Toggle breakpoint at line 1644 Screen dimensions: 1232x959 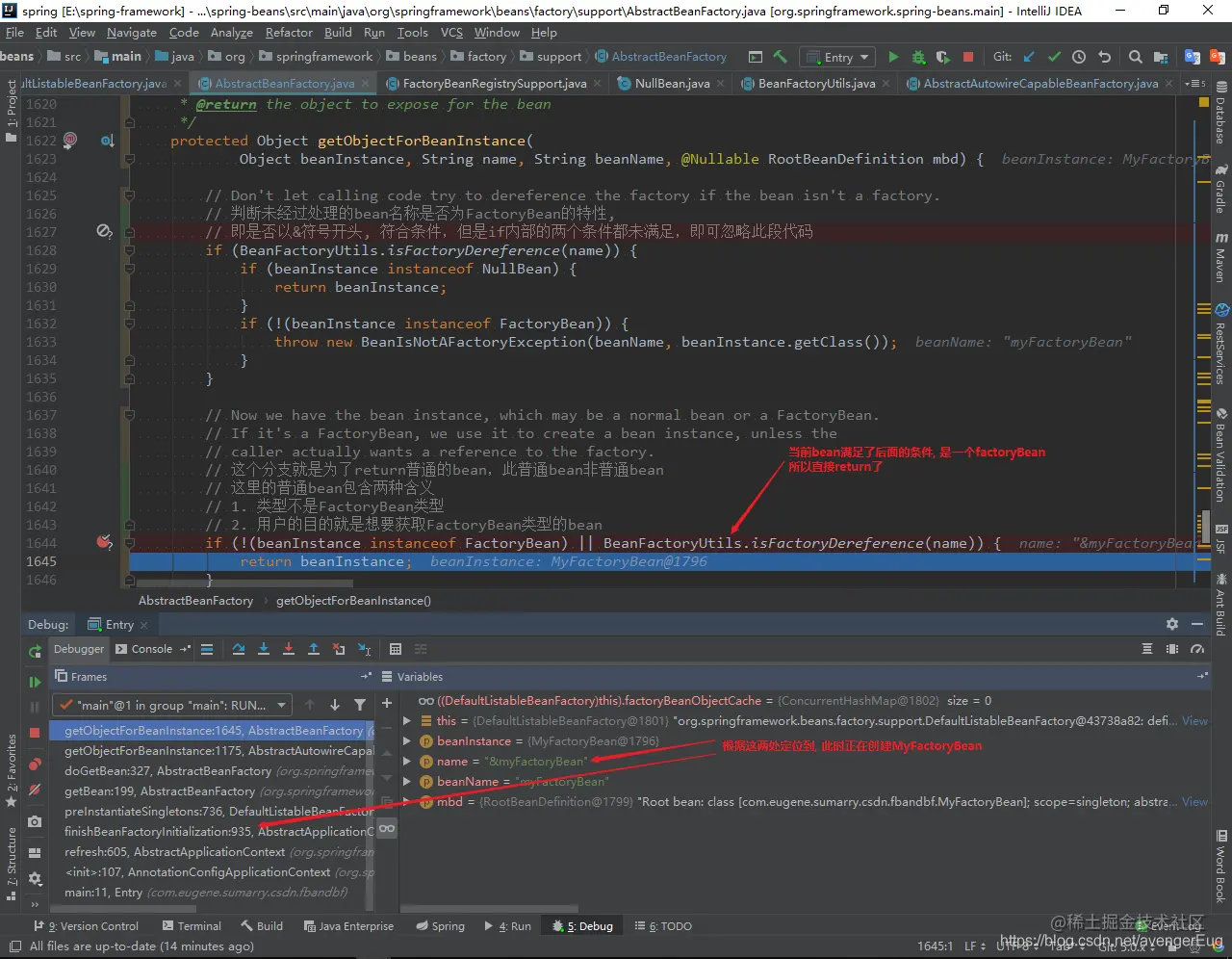[104, 542]
